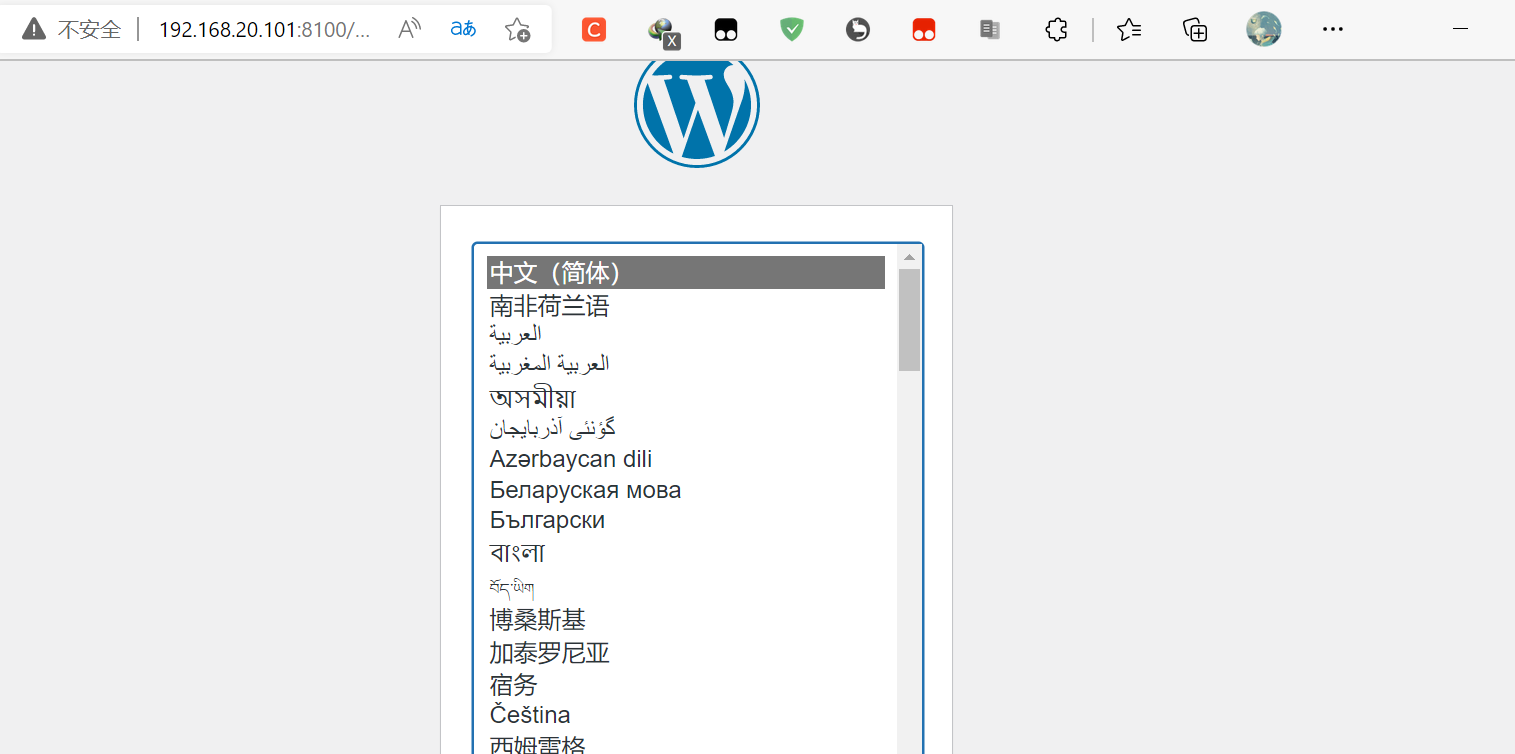Click the language list scrollbar thumb
Viewport: 1515px width, 754px height.
[x=909, y=320]
